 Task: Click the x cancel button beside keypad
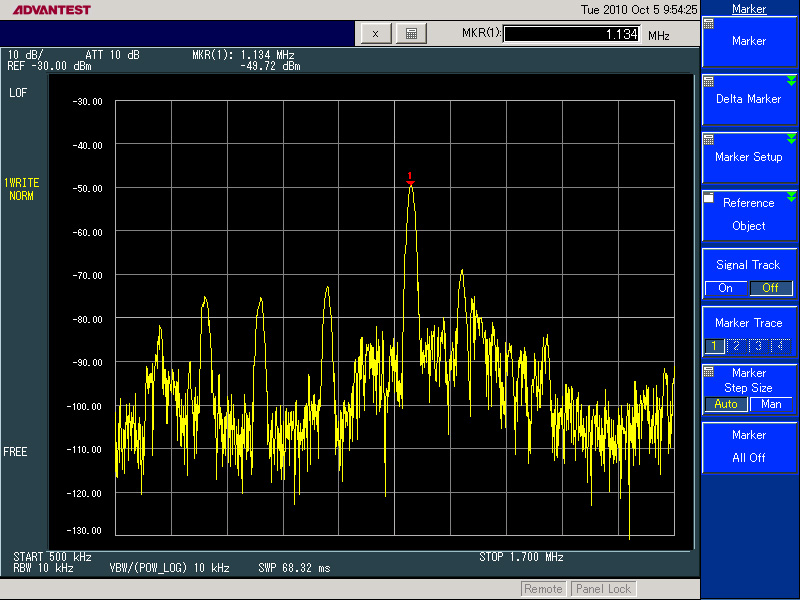point(375,33)
